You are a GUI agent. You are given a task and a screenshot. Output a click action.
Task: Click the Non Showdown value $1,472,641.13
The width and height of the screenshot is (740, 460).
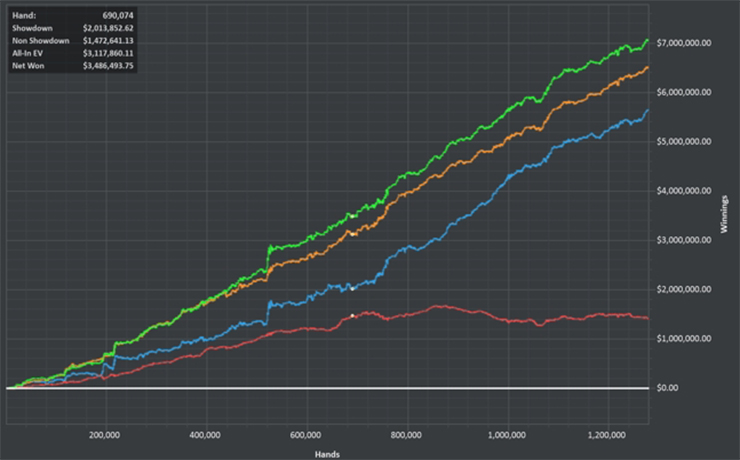pyautogui.click(x=108, y=41)
